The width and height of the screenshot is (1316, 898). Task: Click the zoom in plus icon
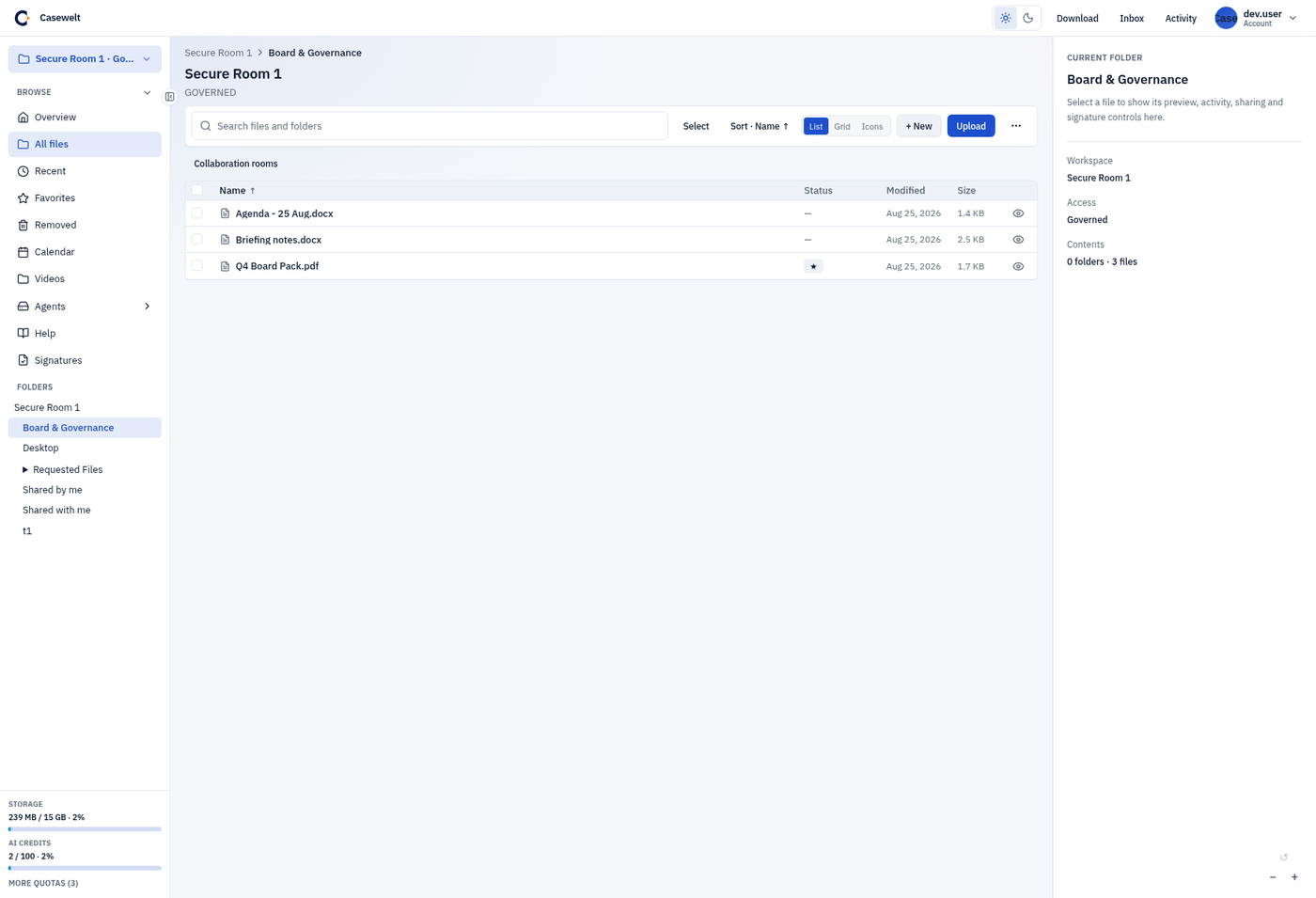coord(1294,877)
